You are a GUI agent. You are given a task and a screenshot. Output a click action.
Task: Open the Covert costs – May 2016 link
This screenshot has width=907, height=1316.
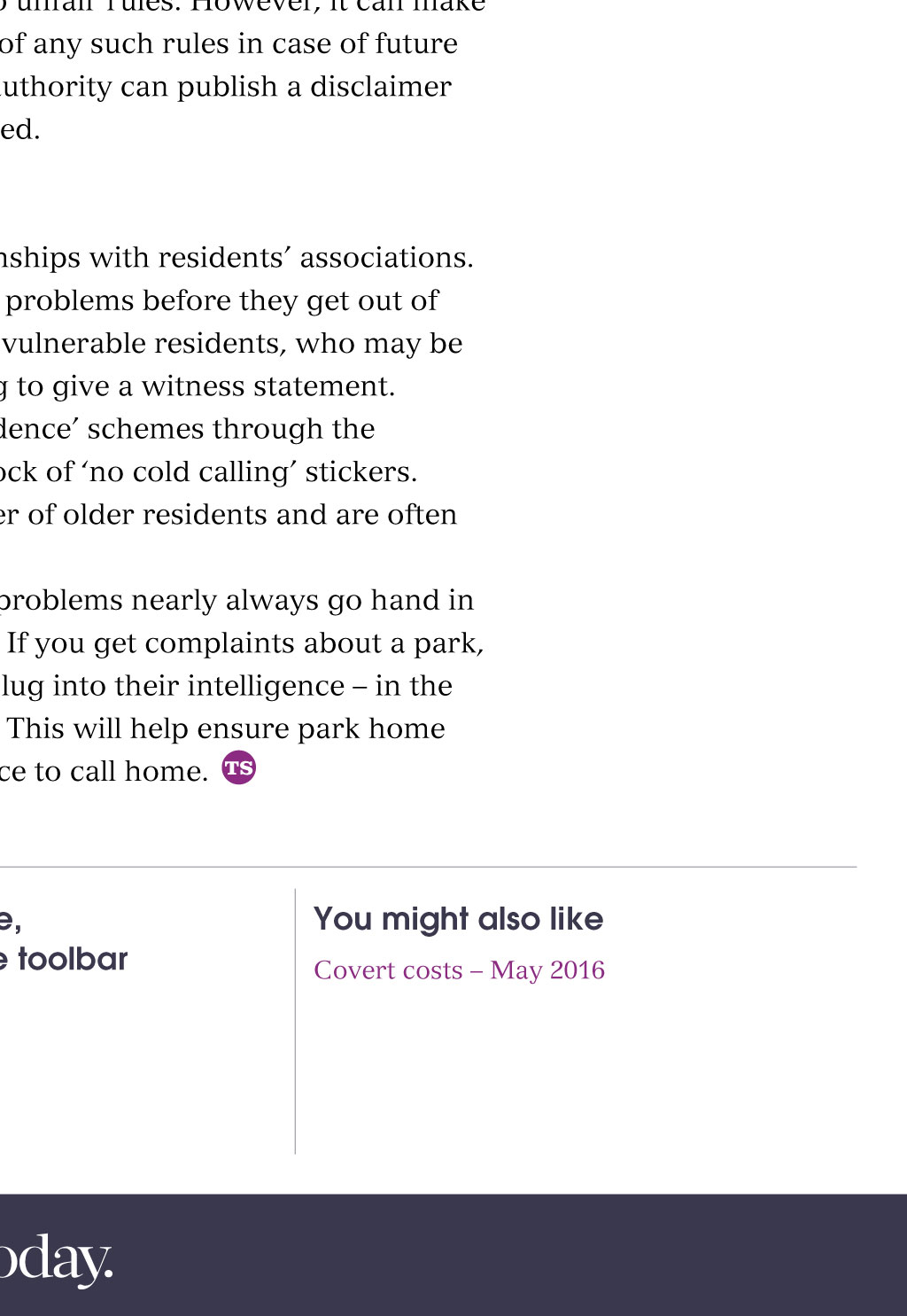coord(459,970)
